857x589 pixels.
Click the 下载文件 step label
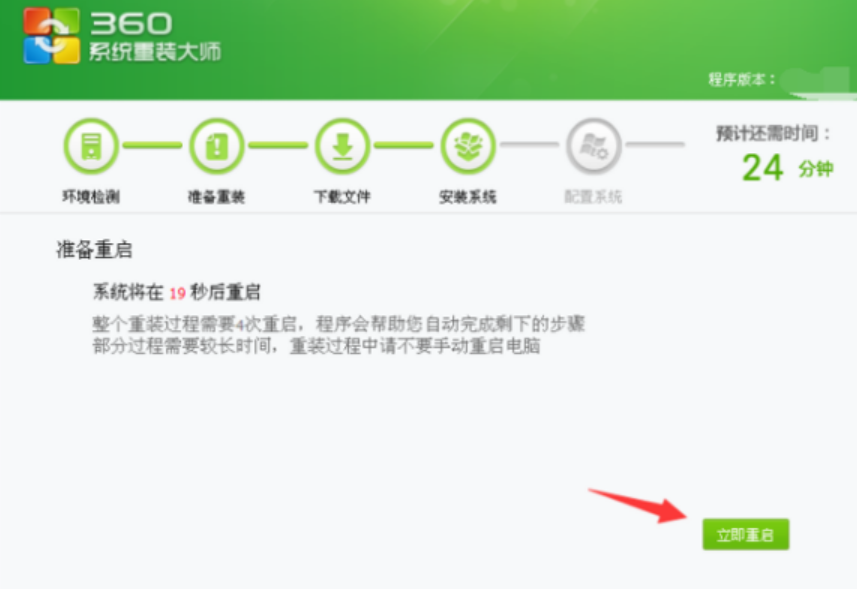[x=342, y=197]
